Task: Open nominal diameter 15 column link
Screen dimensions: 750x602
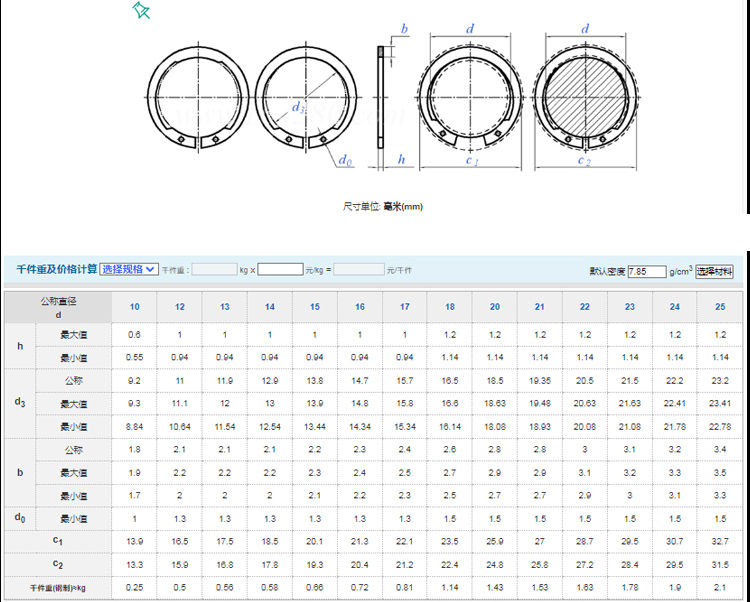Action: coord(315,307)
